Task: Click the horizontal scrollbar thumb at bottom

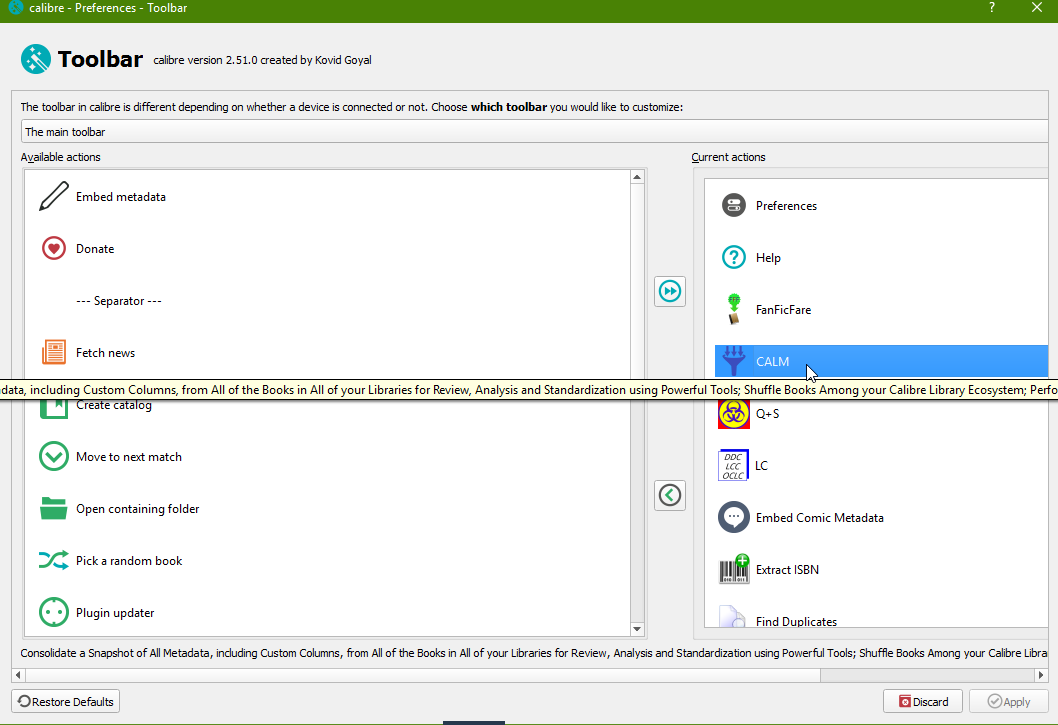Action: 422,675
